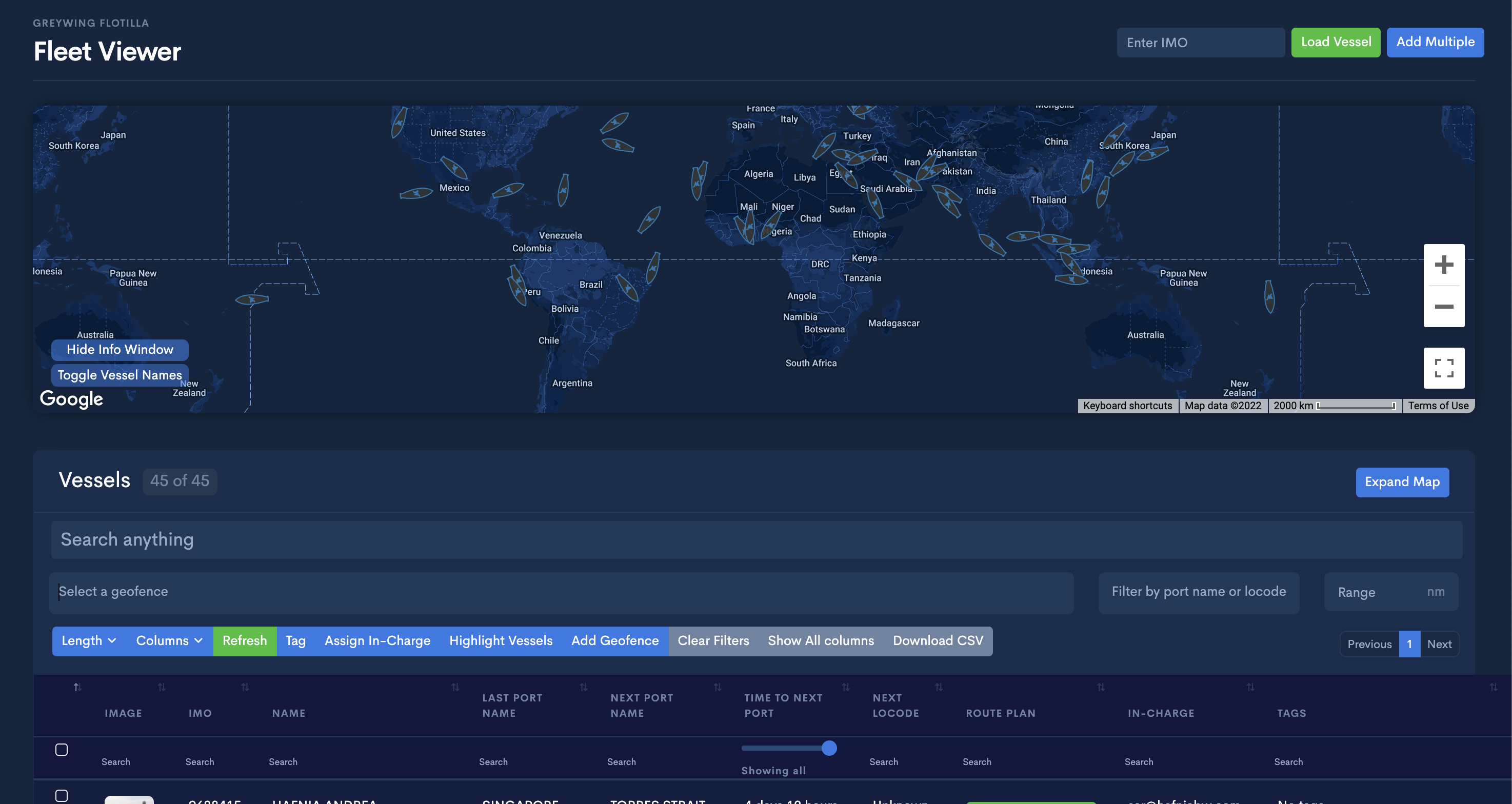Check the HAFNIA ANDREA row checkbox
1512x804 pixels.
click(x=62, y=796)
